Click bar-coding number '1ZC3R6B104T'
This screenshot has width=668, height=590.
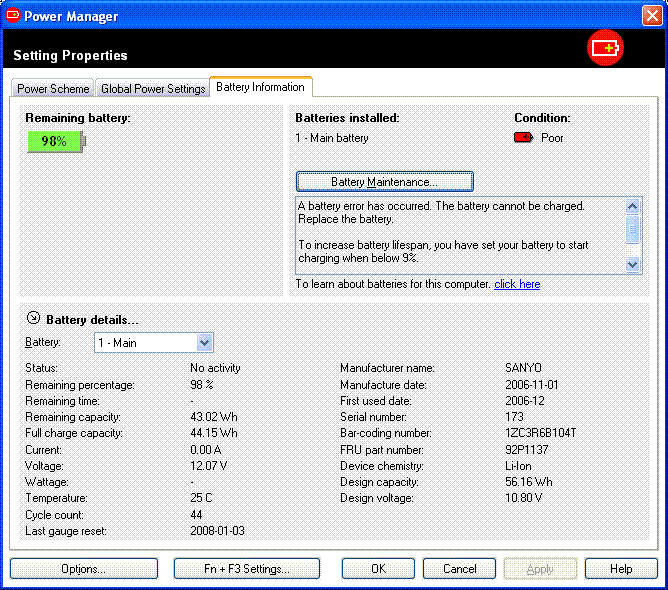pos(540,433)
